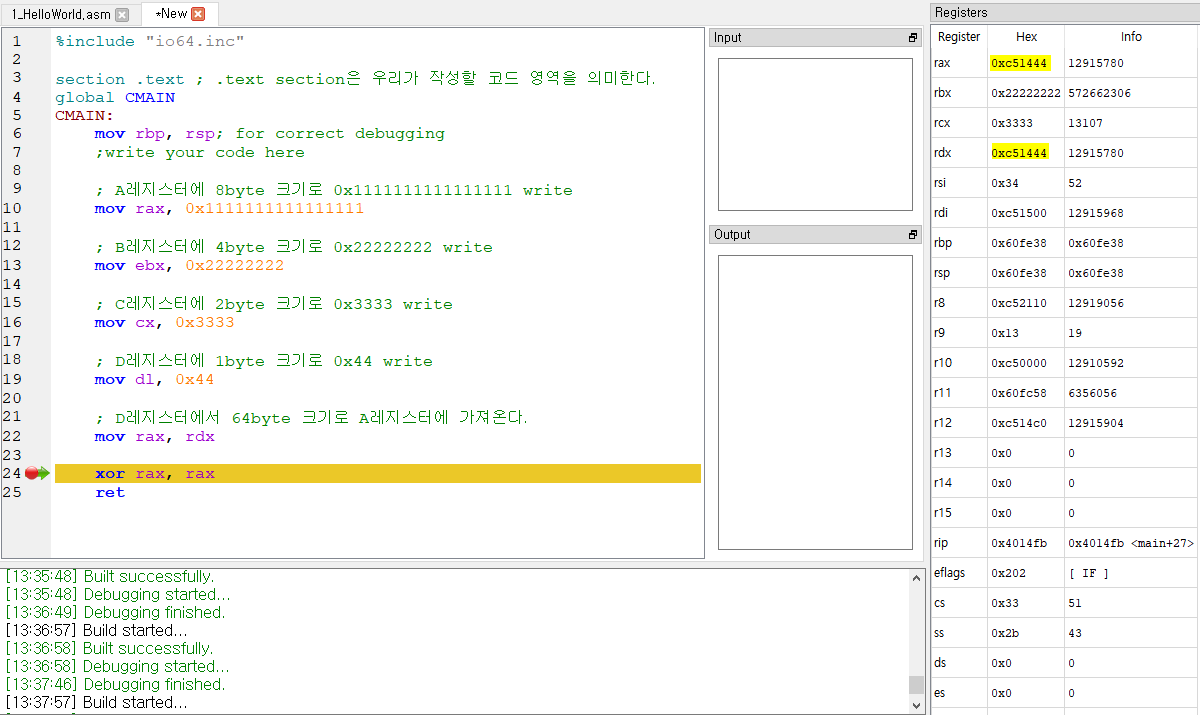Click the mov rax, 0x1111111111111111 line

point(230,210)
